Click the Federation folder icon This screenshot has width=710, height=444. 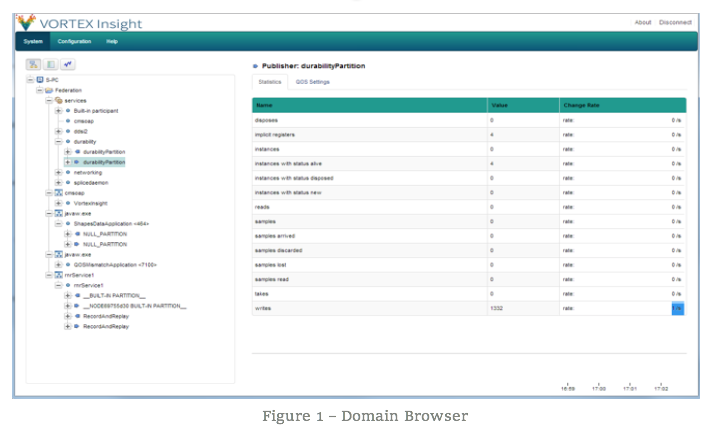click(49, 90)
